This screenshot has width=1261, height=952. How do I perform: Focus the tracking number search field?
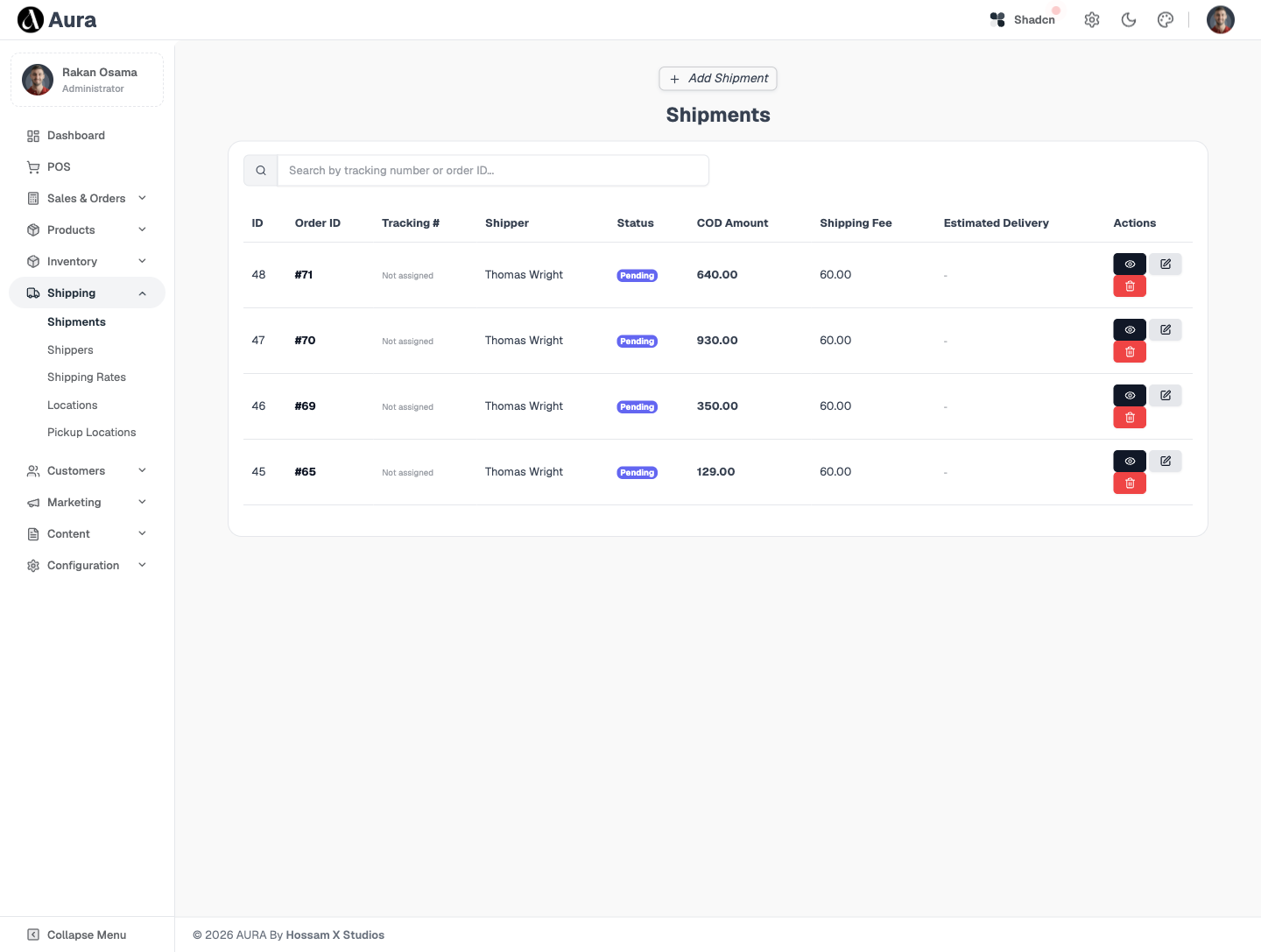click(493, 171)
